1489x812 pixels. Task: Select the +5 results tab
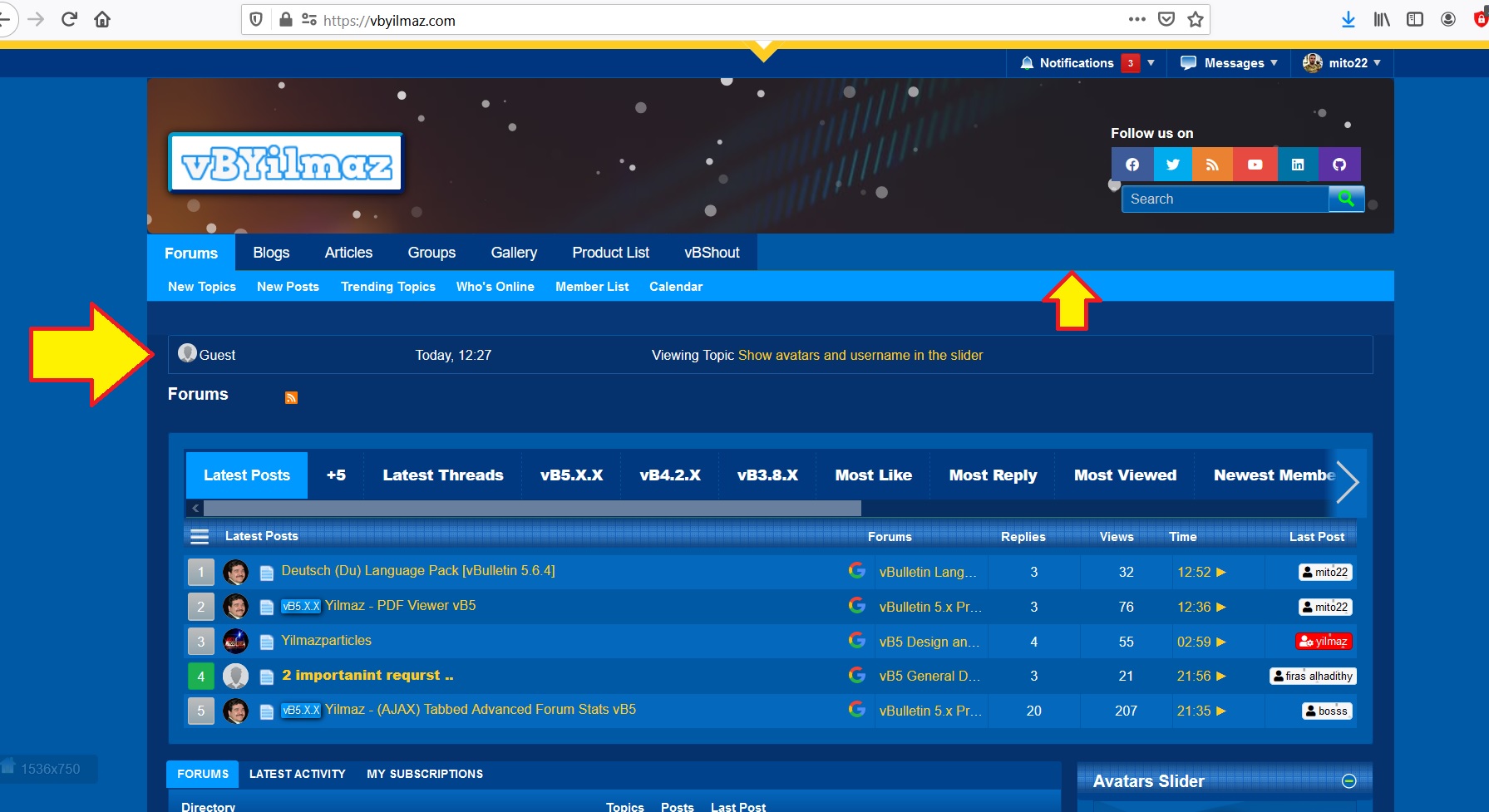click(x=336, y=475)
